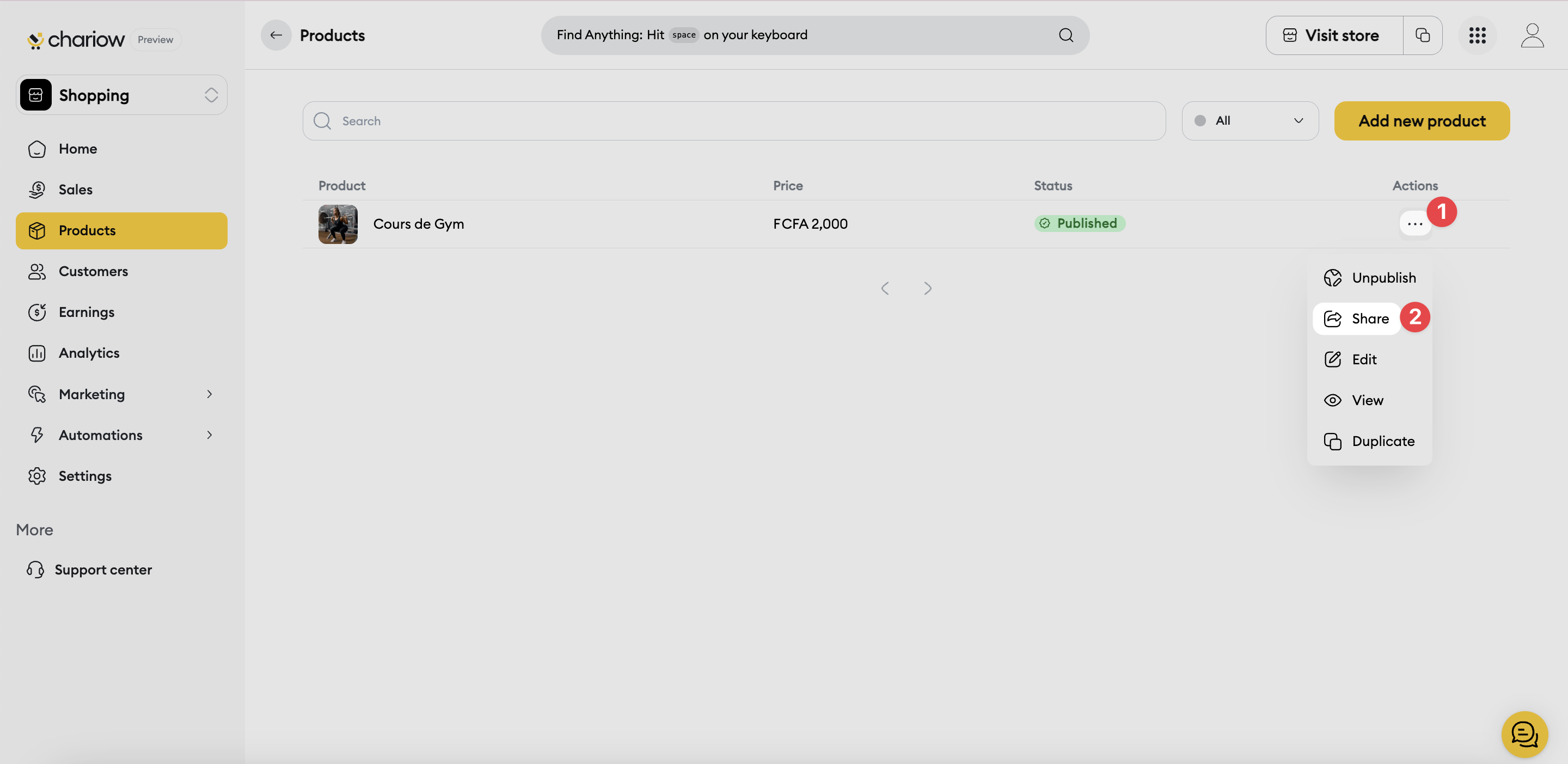Click the FCFA 2,000 price
This screenshot has width=1568, height=764.
click(x=810, y=224)
